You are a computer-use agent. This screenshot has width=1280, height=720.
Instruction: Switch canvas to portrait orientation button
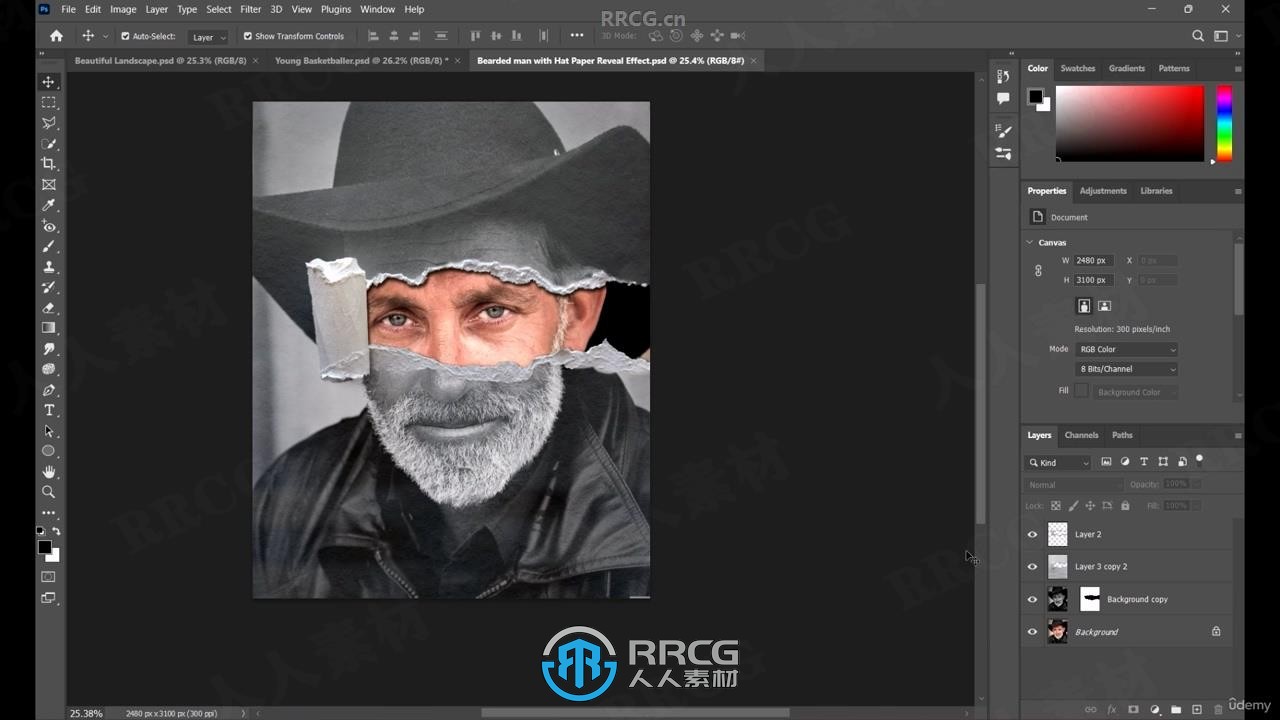pos(1084,306)
